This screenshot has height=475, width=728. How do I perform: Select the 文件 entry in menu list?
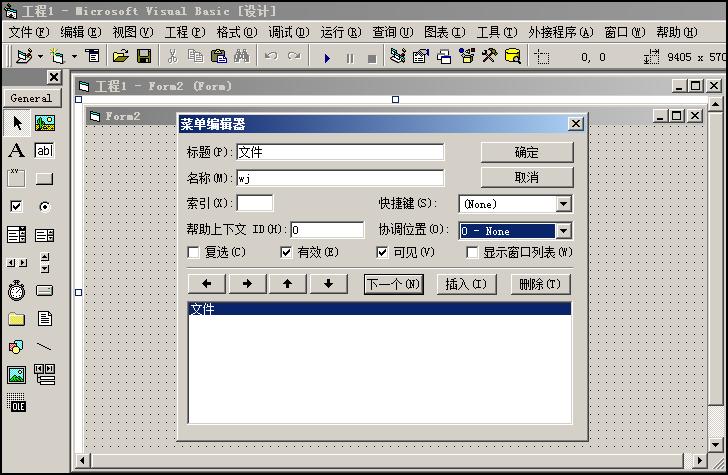click(x=380, y=309)
